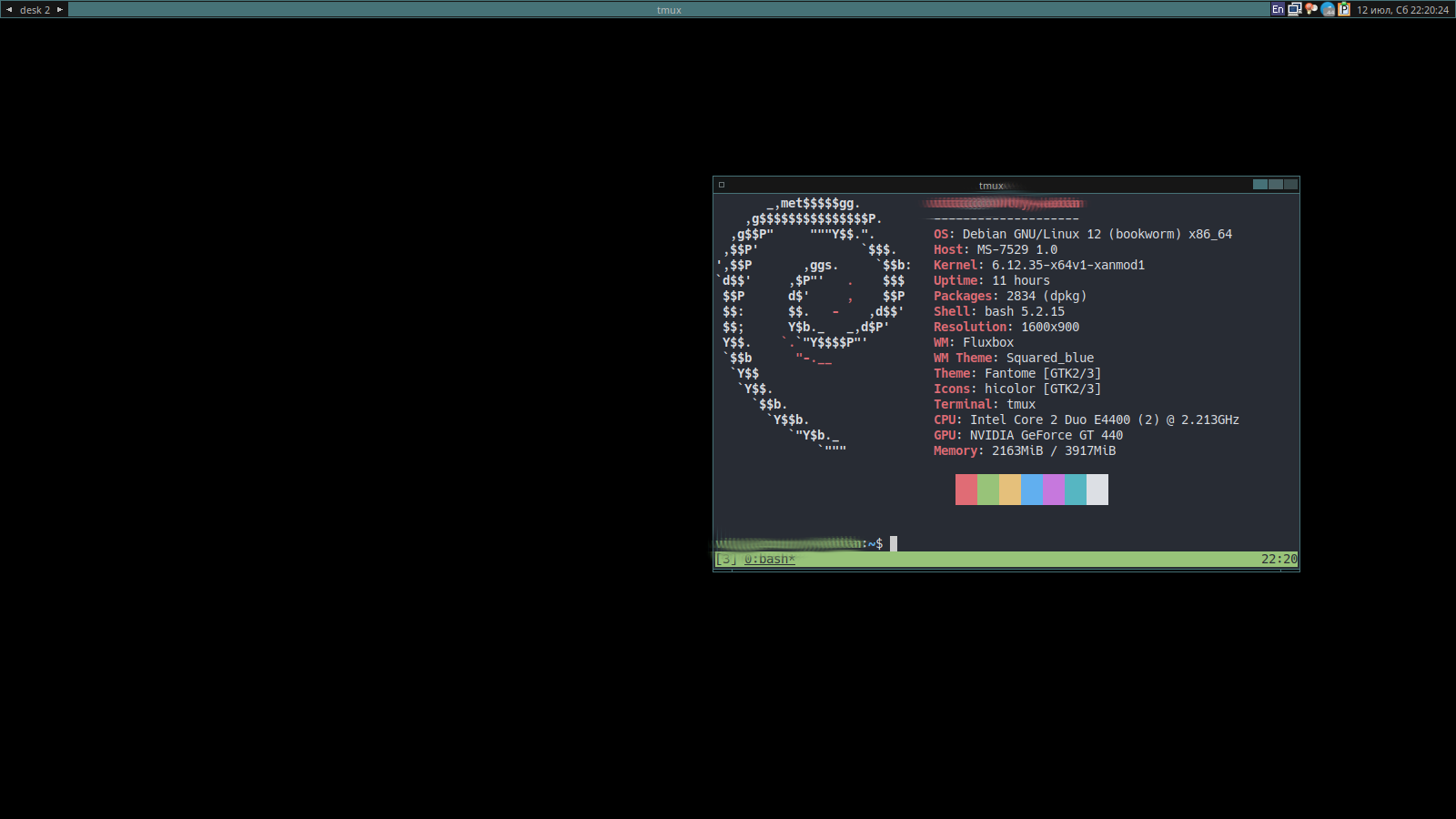
Task: Click the Shell value 'bash 5.2.15'
Action: [1025, 311]
